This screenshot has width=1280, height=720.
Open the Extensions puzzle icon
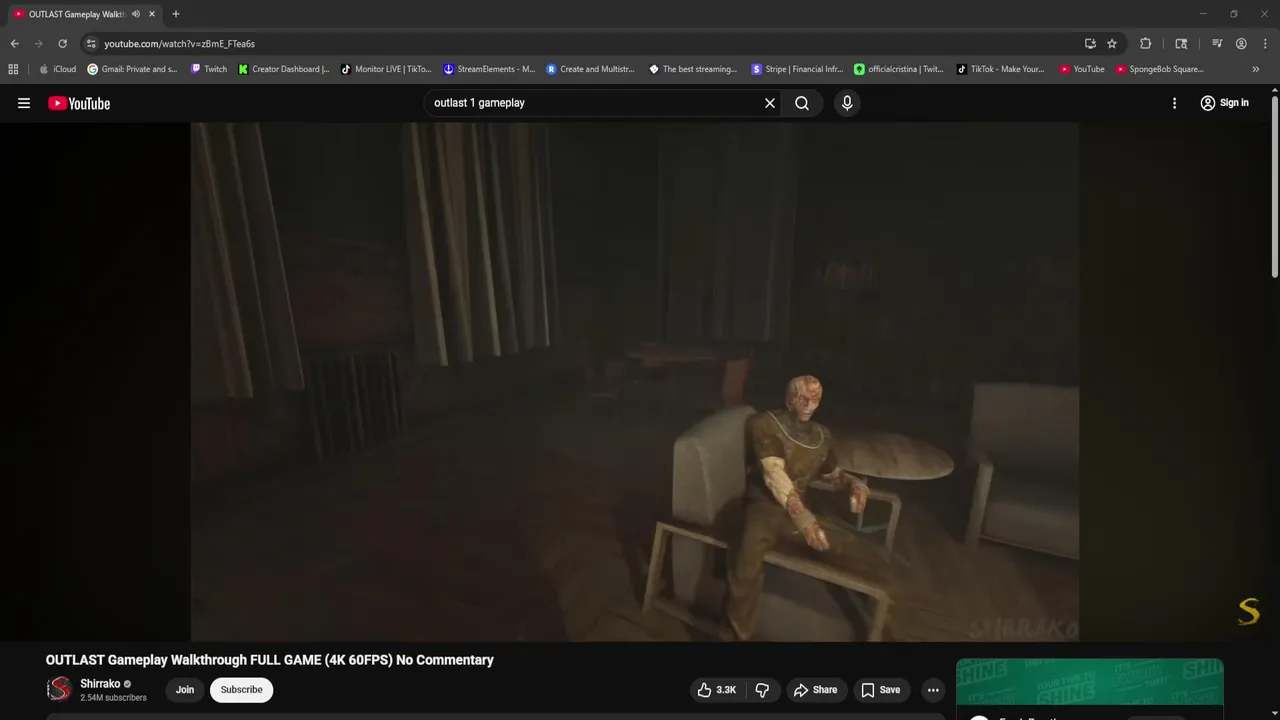[1146, 44]
